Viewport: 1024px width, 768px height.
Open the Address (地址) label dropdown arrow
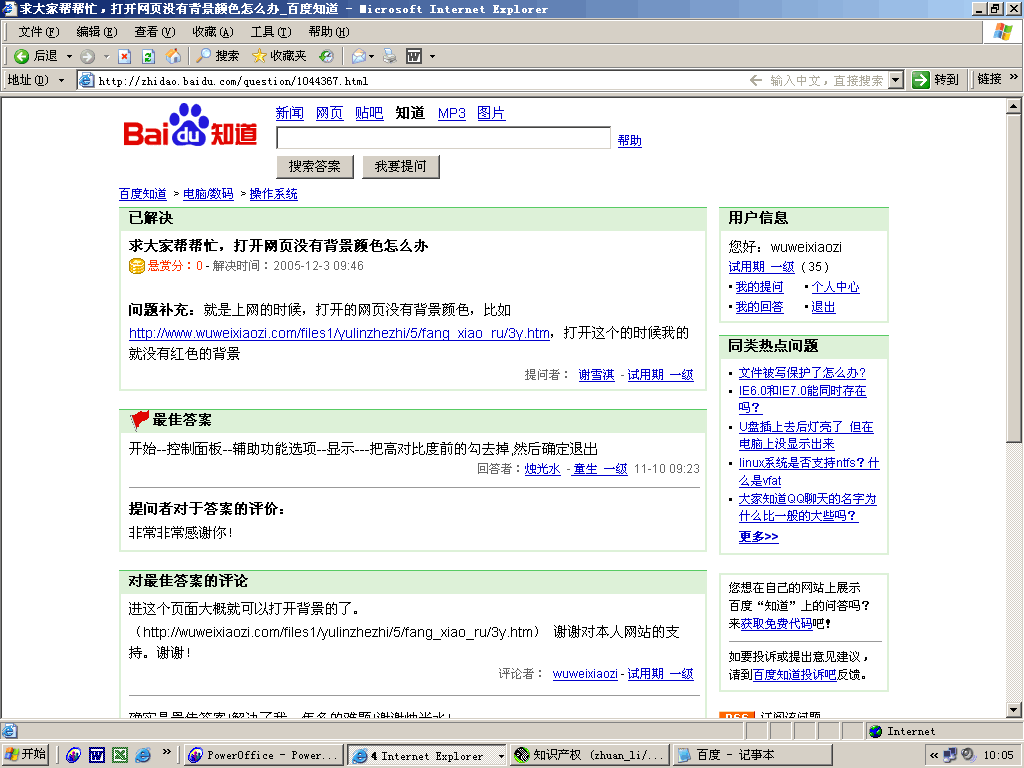(x=61, y=80)
